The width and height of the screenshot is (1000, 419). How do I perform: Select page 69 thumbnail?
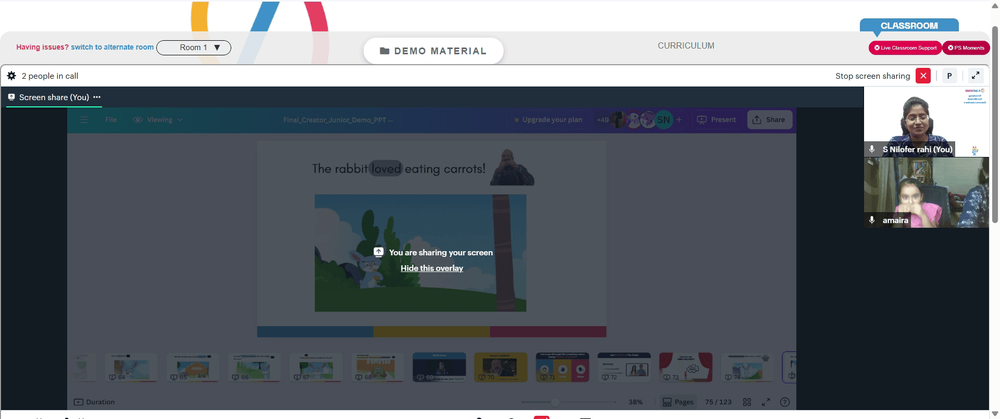439,367
